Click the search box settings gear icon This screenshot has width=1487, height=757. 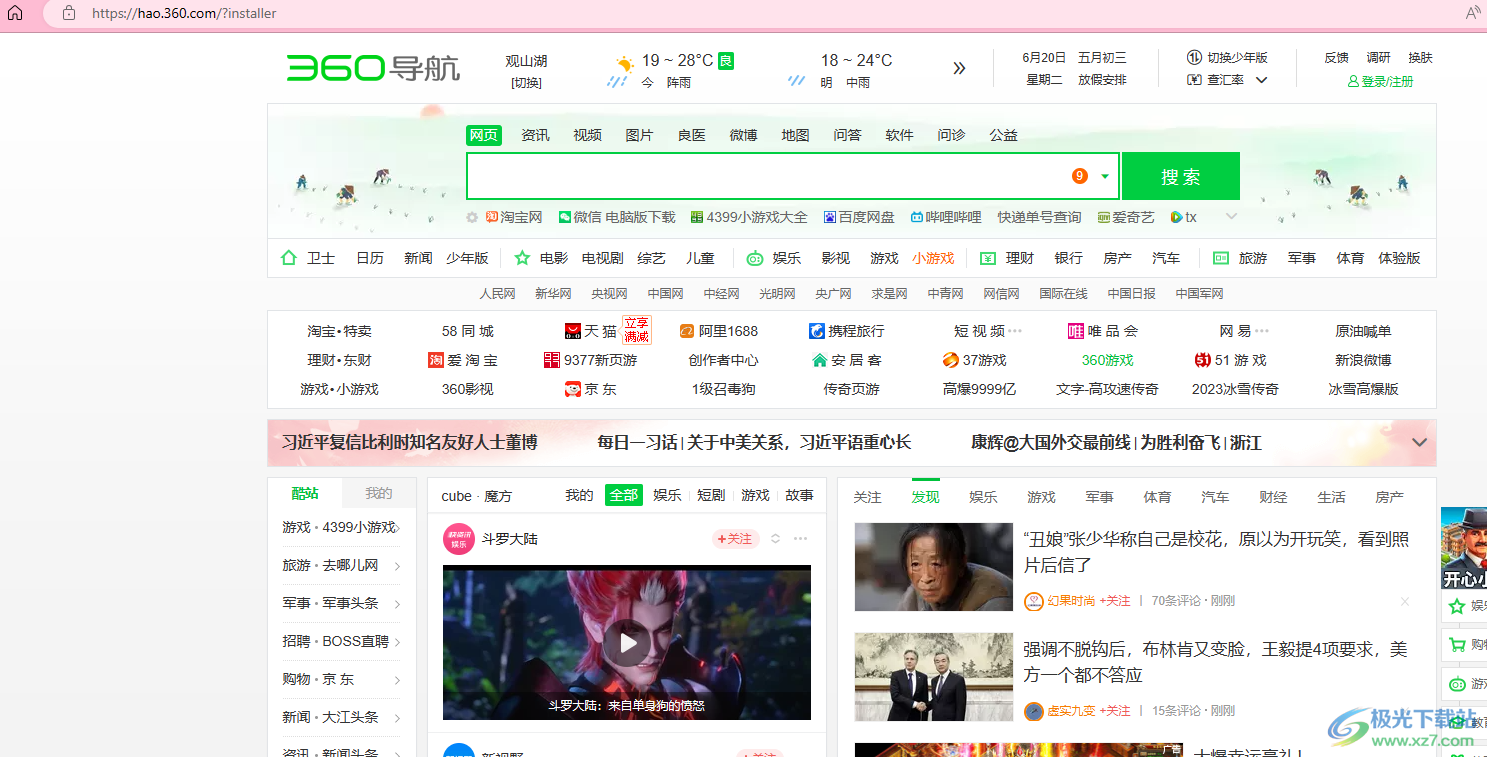tap(473, 217)
